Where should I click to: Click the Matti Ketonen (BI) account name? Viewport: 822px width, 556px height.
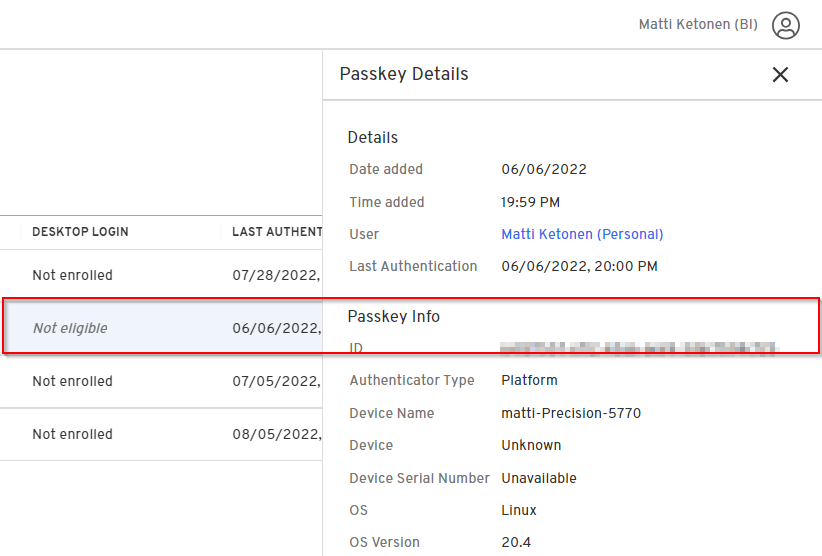[697, 25]
